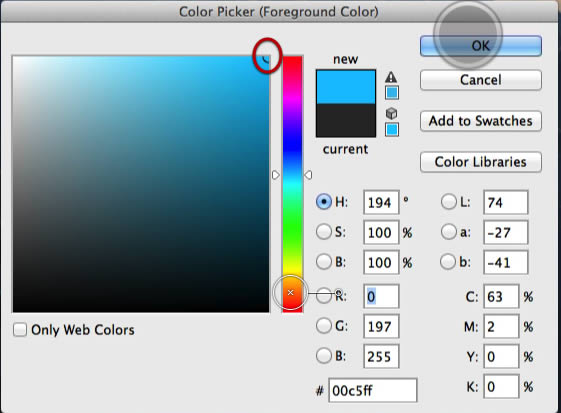Open Color Libraries
Image resolution: width=561 pixels, height=413 pixels.
(480, 162)
